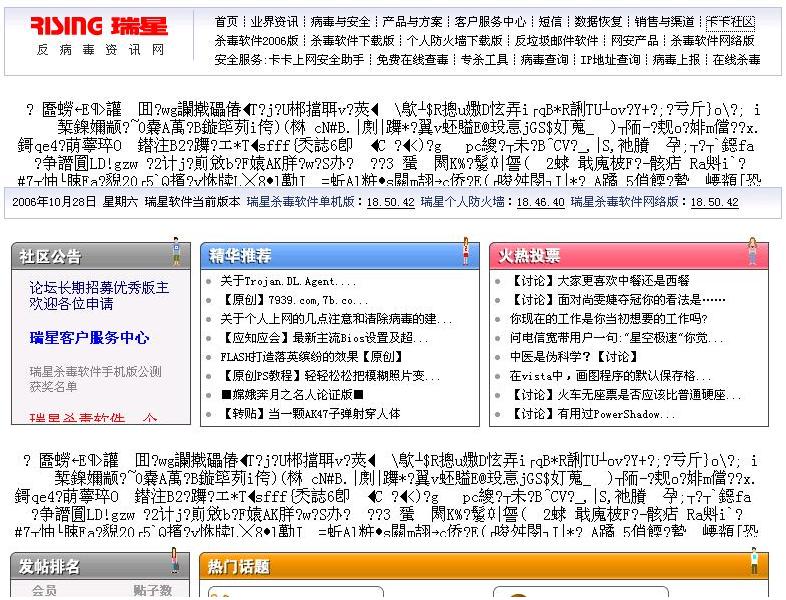
Task: Open the 杀毒软件2006版 link
Action: click(x=256, y=41)
